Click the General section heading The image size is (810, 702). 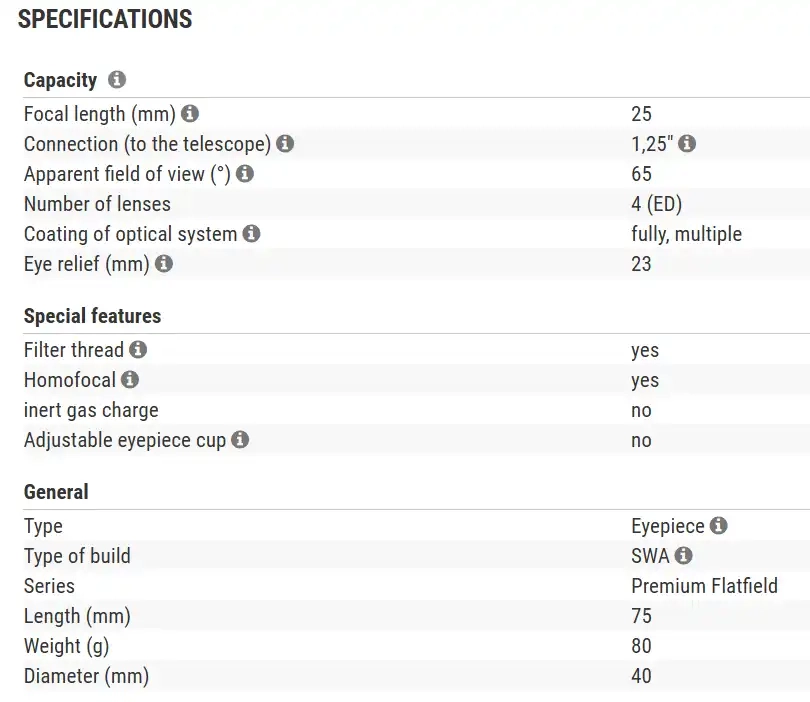56,492
